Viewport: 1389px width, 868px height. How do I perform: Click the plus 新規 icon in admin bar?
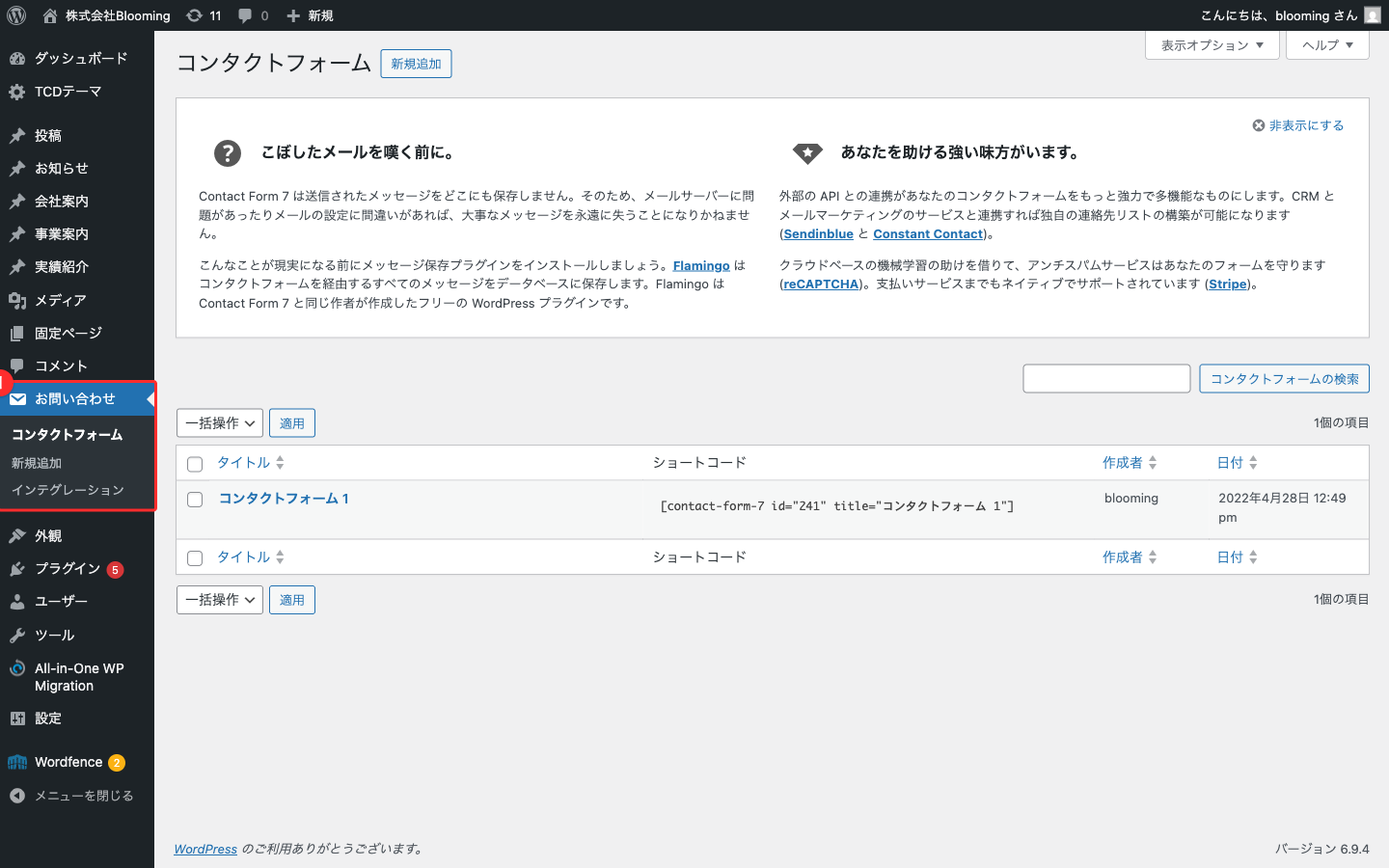point(293,15)
